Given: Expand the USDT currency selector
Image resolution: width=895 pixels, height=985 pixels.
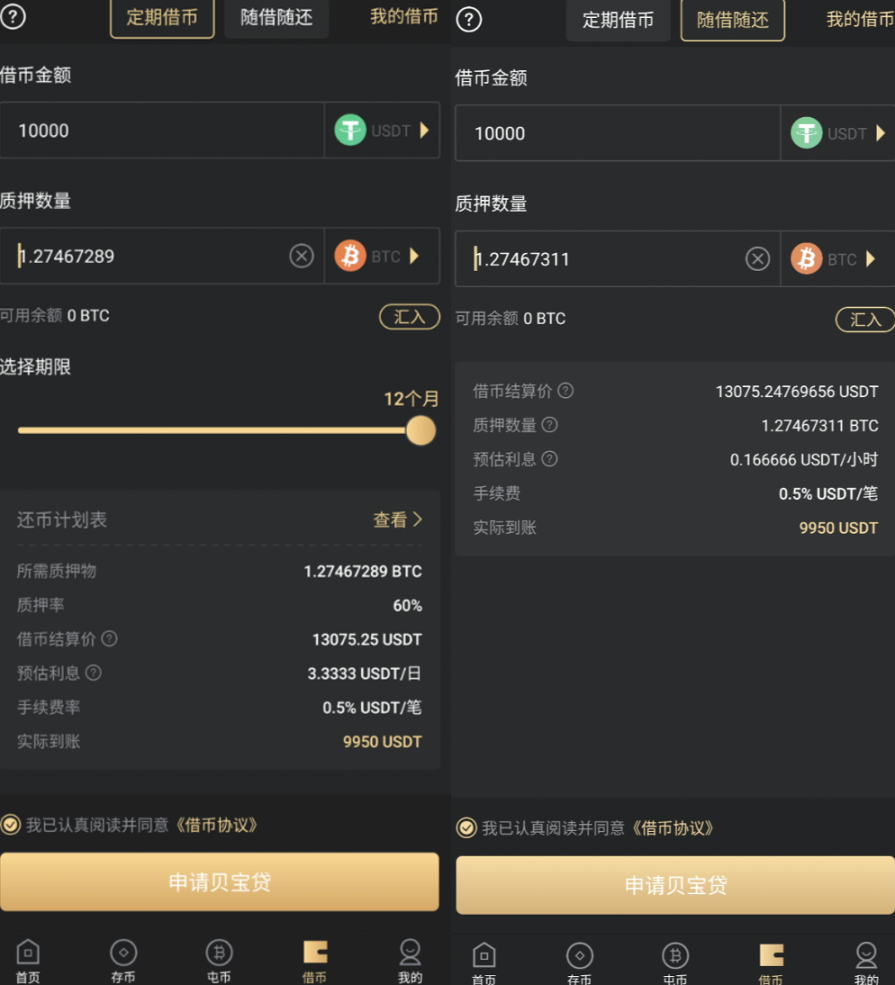Looking at the screenshot, I should (x=425, y=131).
